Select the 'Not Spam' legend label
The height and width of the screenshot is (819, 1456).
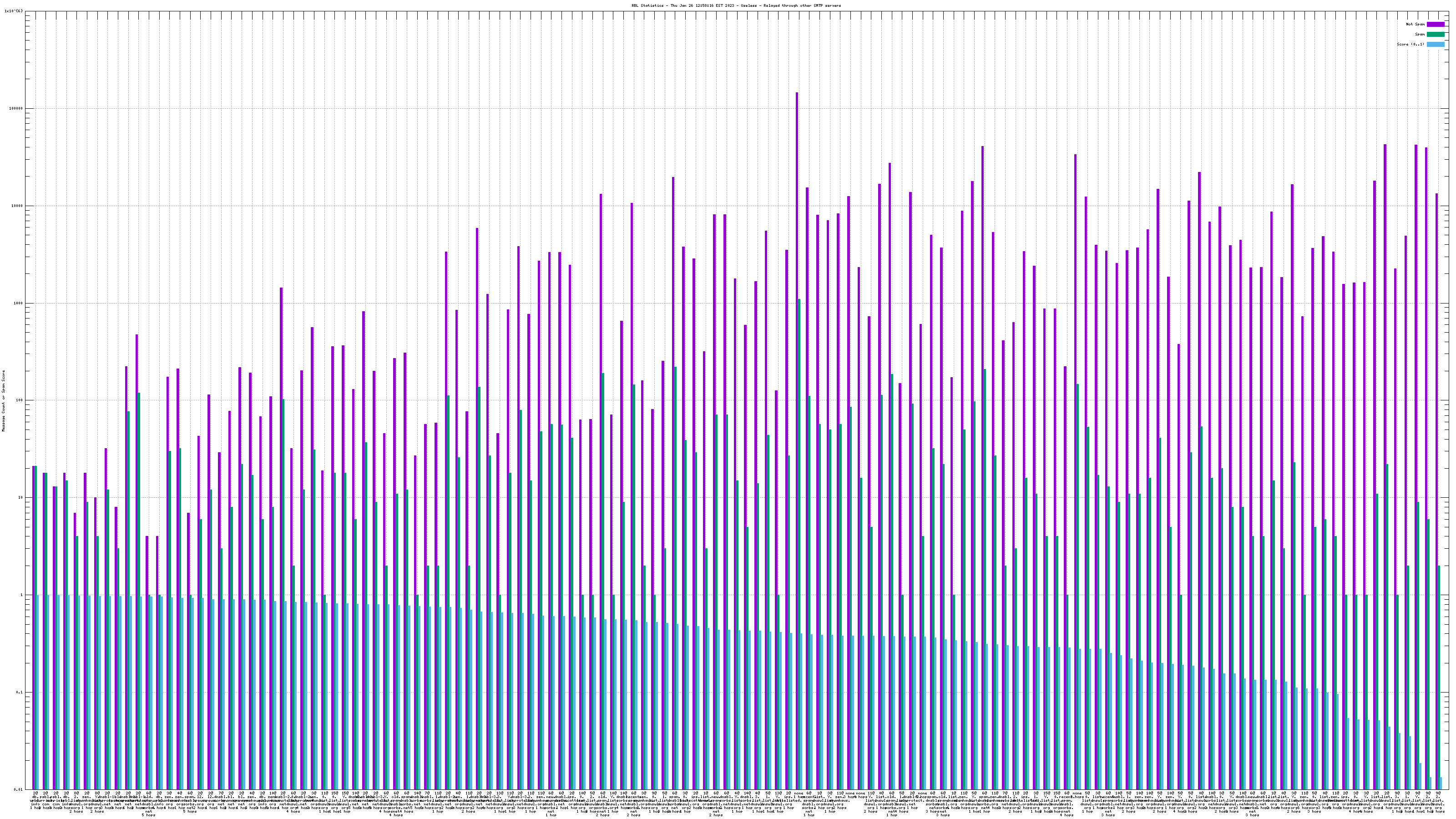1416,24
